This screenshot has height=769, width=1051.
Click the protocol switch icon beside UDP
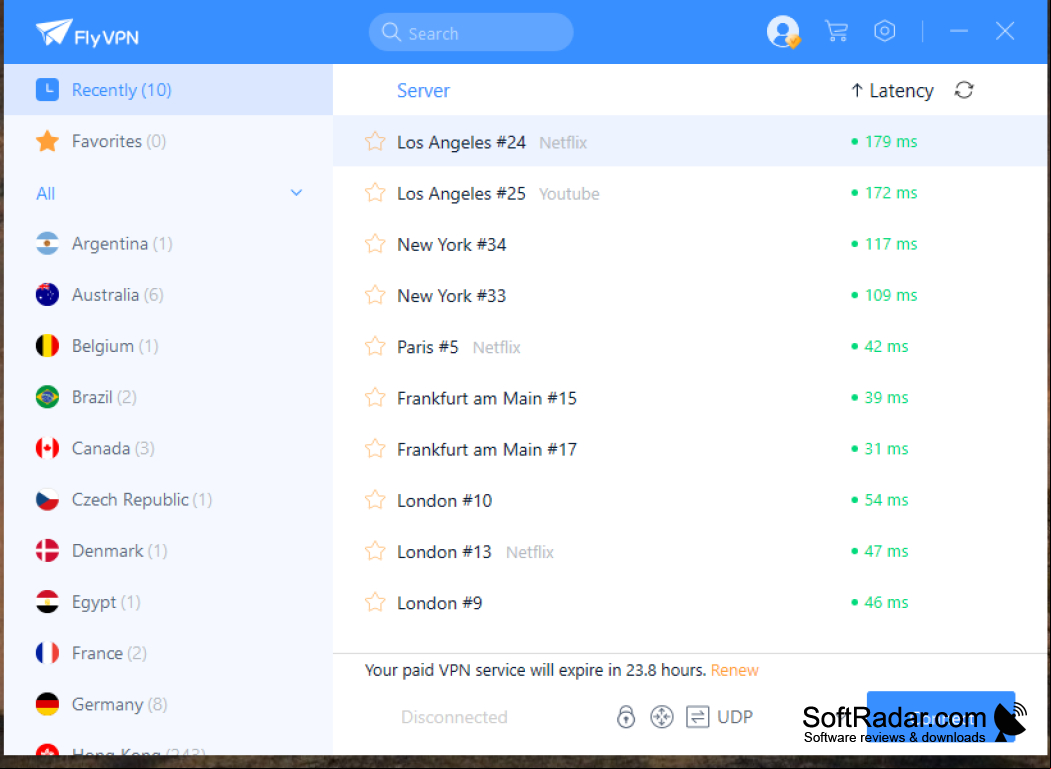point(698,717)
